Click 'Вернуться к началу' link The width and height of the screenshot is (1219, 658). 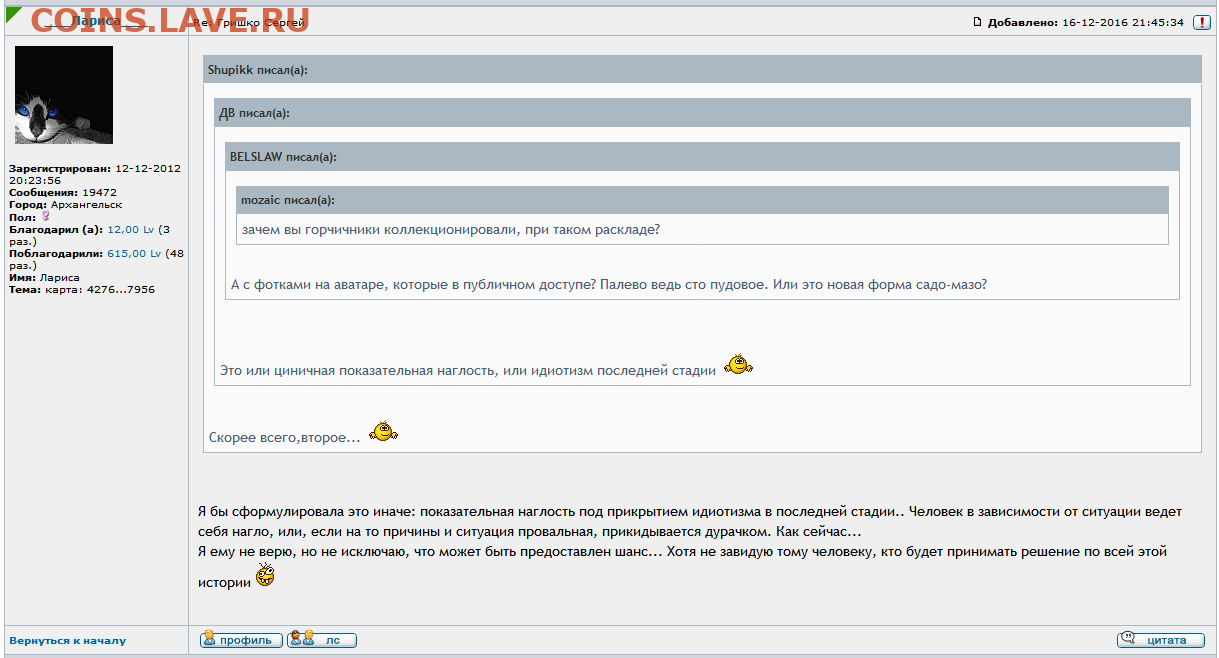click(x=67, y=641)
